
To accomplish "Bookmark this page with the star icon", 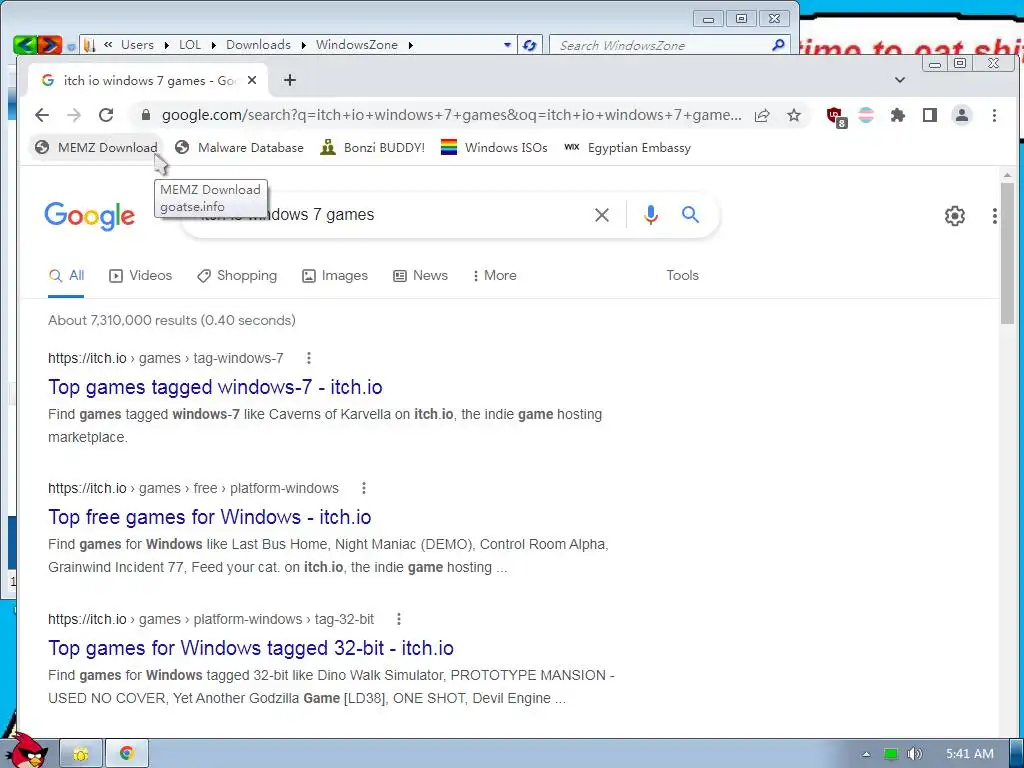I will [793, 116].
